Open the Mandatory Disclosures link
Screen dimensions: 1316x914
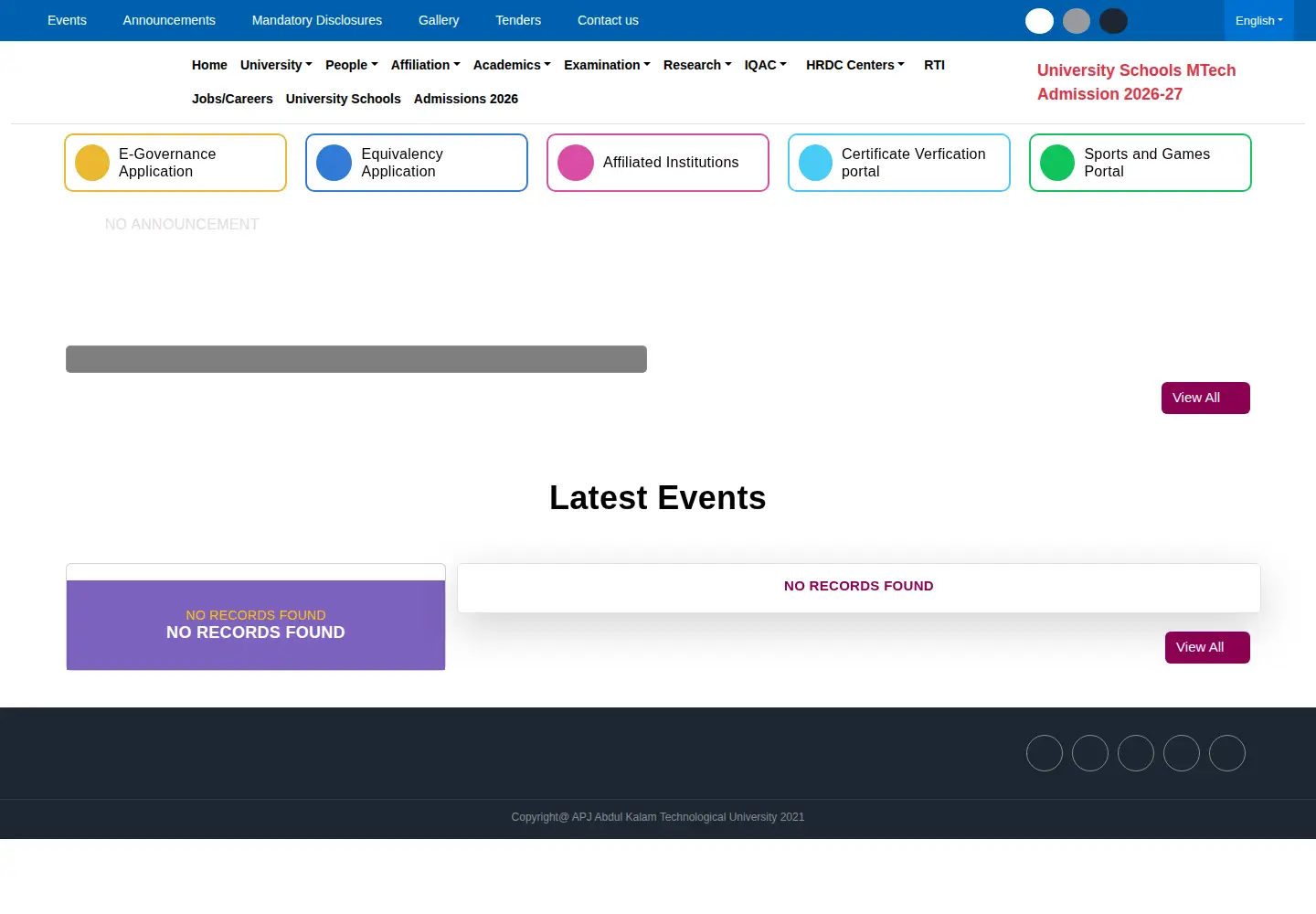[317, 20]
